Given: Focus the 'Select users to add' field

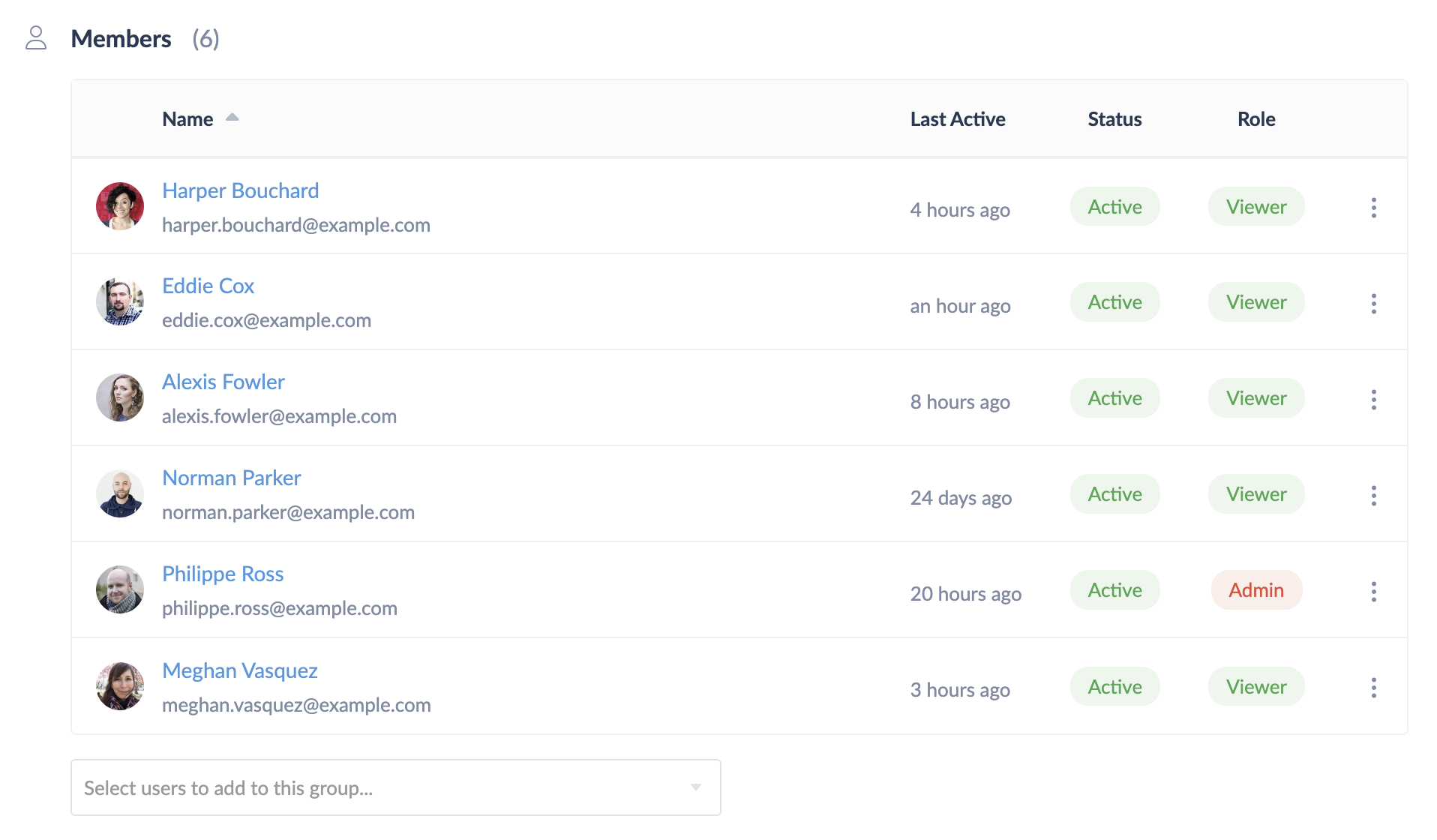Looking at the screenshot, I should pyautogui.click(x=375, y=788).
